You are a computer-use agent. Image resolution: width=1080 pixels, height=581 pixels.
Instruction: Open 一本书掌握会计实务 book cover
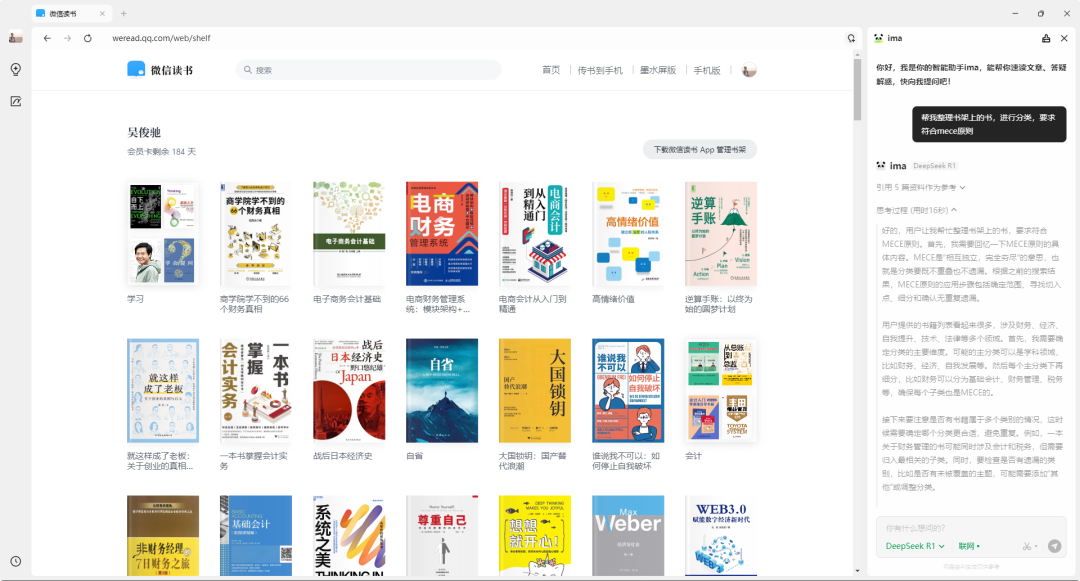(256, 390)
